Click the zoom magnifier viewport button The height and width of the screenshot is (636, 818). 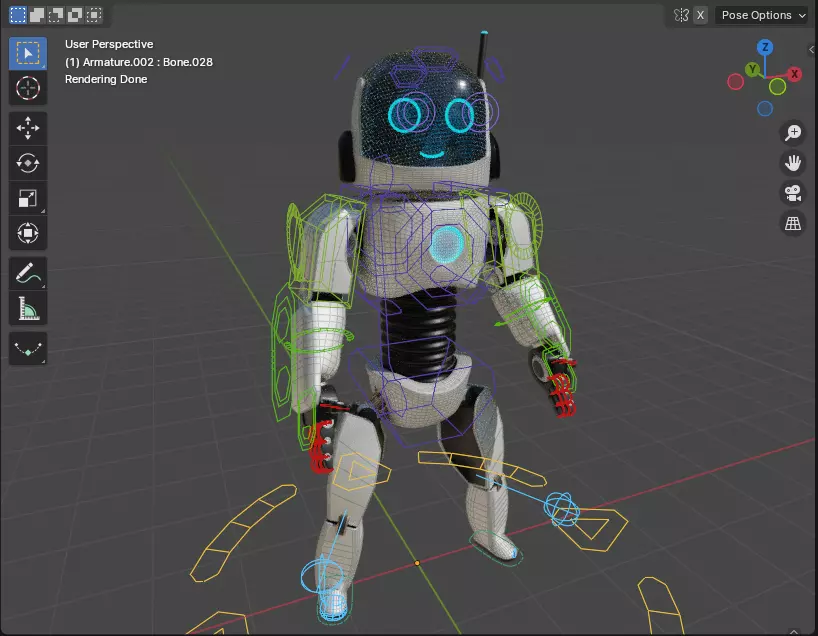793,133
